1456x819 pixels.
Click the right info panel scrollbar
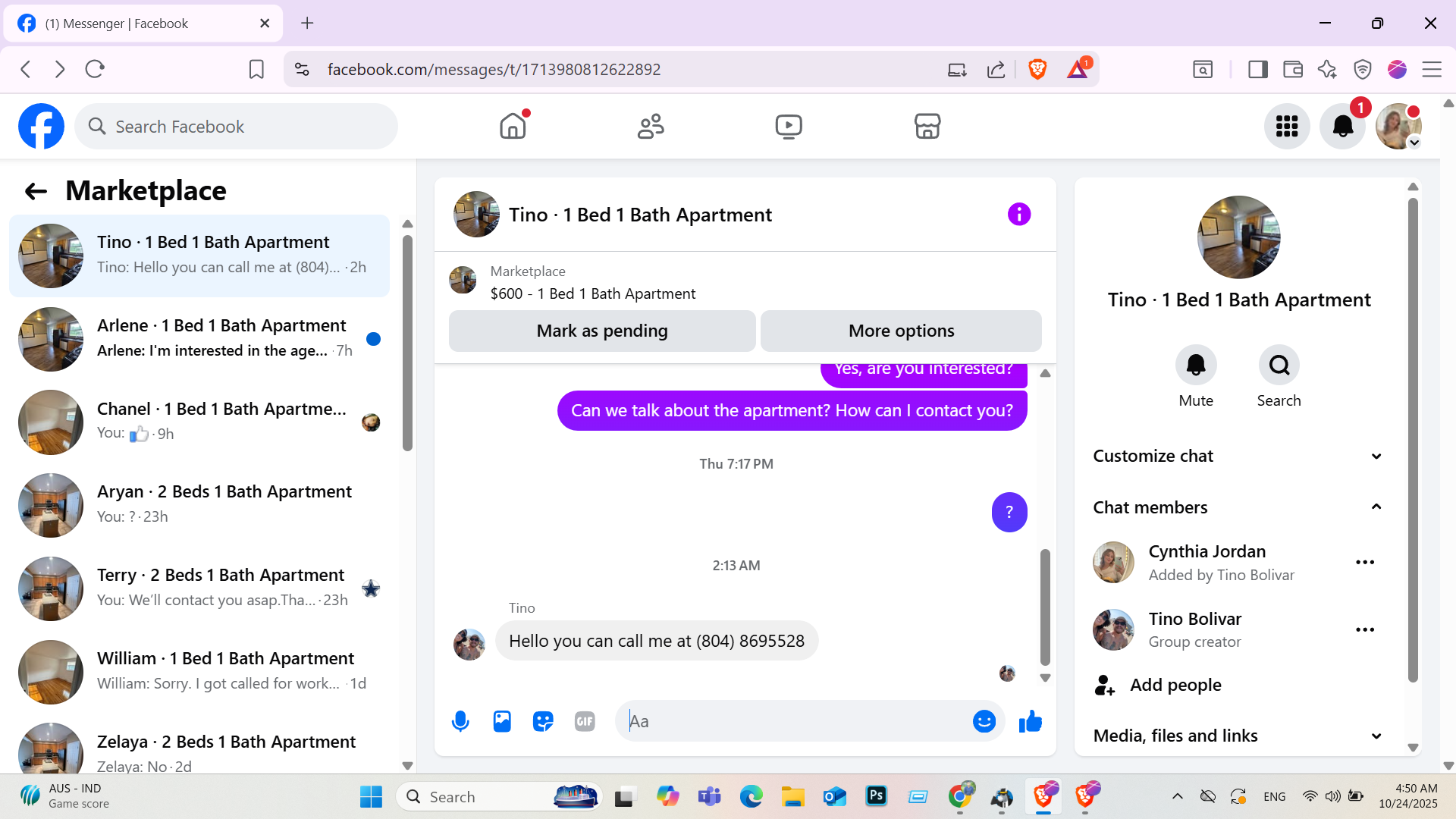tap(1413, 440)
